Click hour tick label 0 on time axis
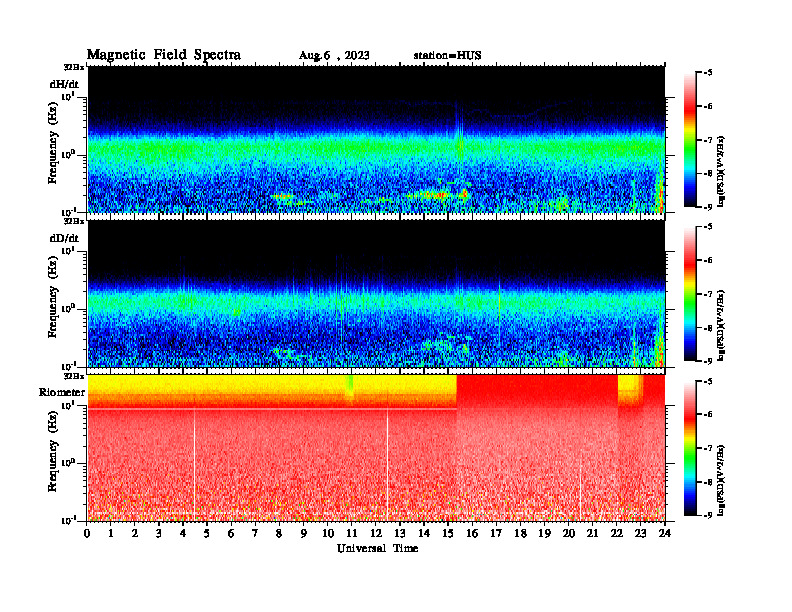Image resolution: width=792 pixels, height=612 pixels. [87, 533]
